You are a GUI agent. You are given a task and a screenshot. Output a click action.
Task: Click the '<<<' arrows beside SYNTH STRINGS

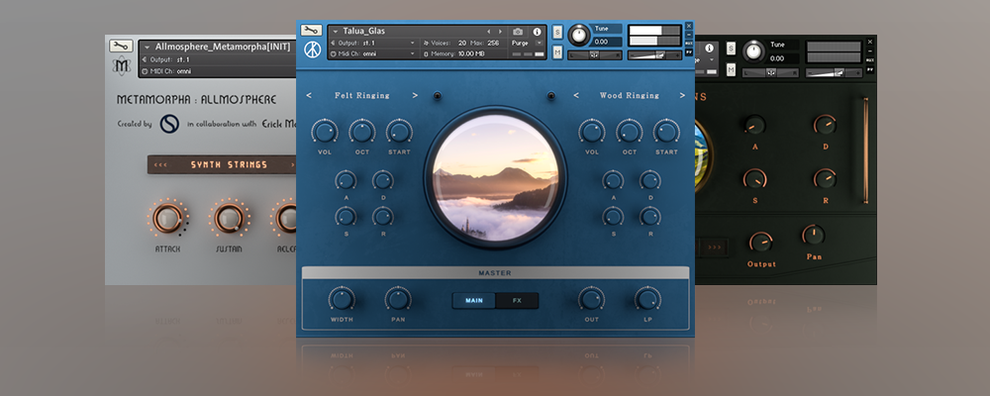[x=160, y=165]
